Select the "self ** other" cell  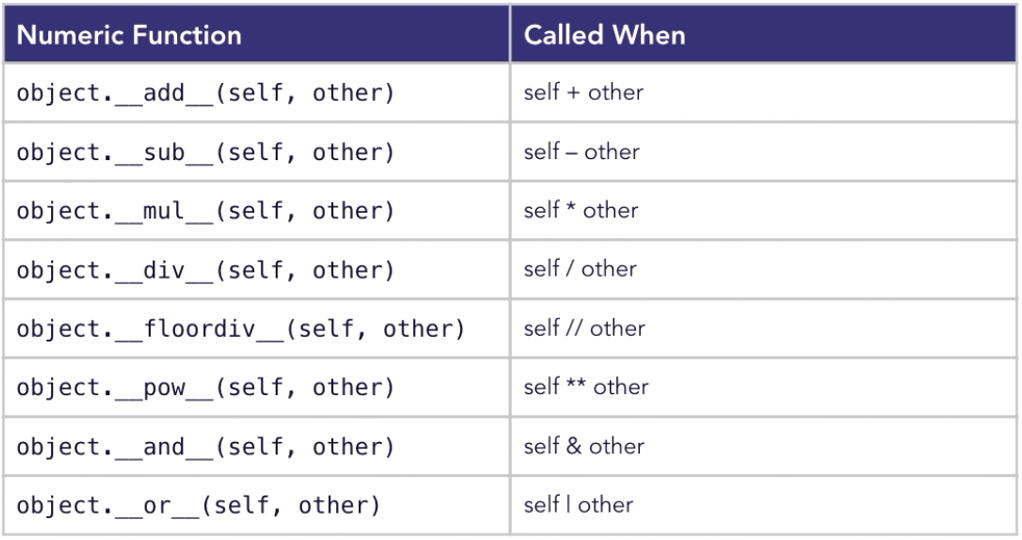pyautogui.click(x=586, y=388)
